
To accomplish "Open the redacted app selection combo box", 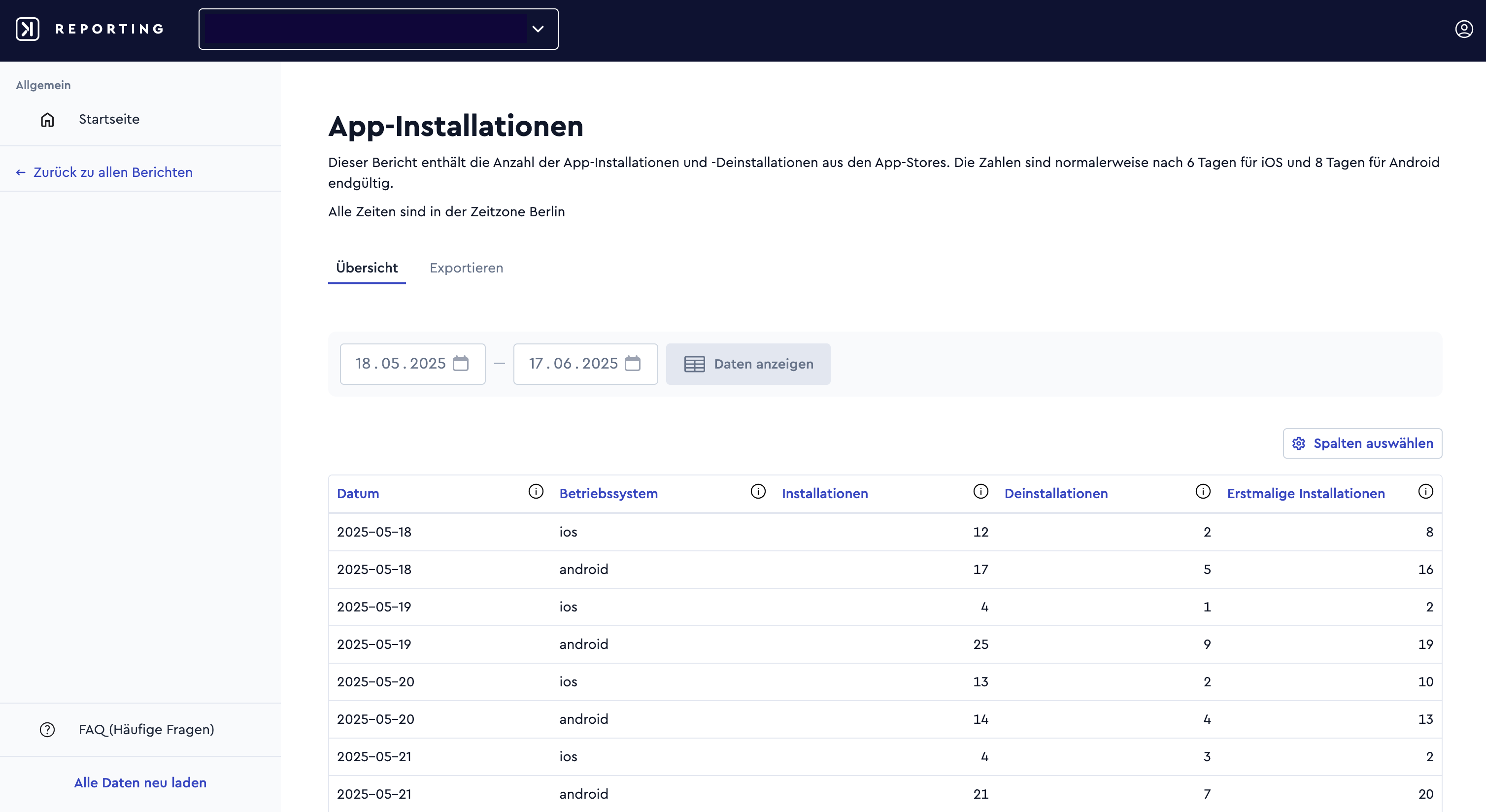I will [x=378, y=29].
